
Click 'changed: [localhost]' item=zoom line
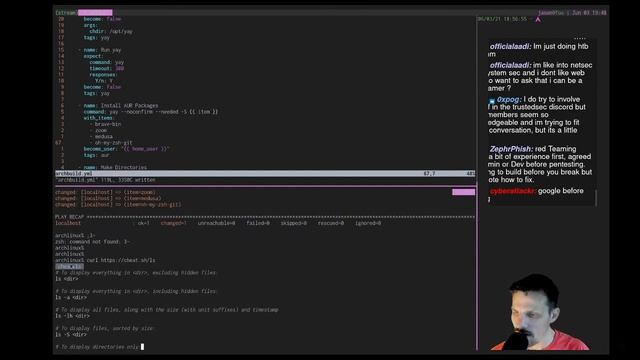(x=105, y=192)
